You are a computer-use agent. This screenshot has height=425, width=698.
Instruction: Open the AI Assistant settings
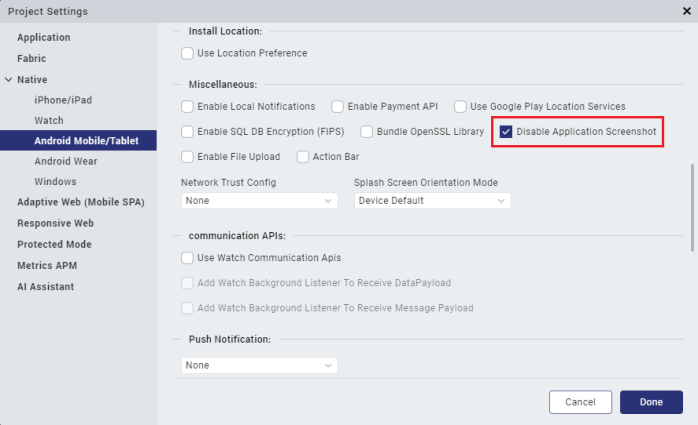coord(45,286)
